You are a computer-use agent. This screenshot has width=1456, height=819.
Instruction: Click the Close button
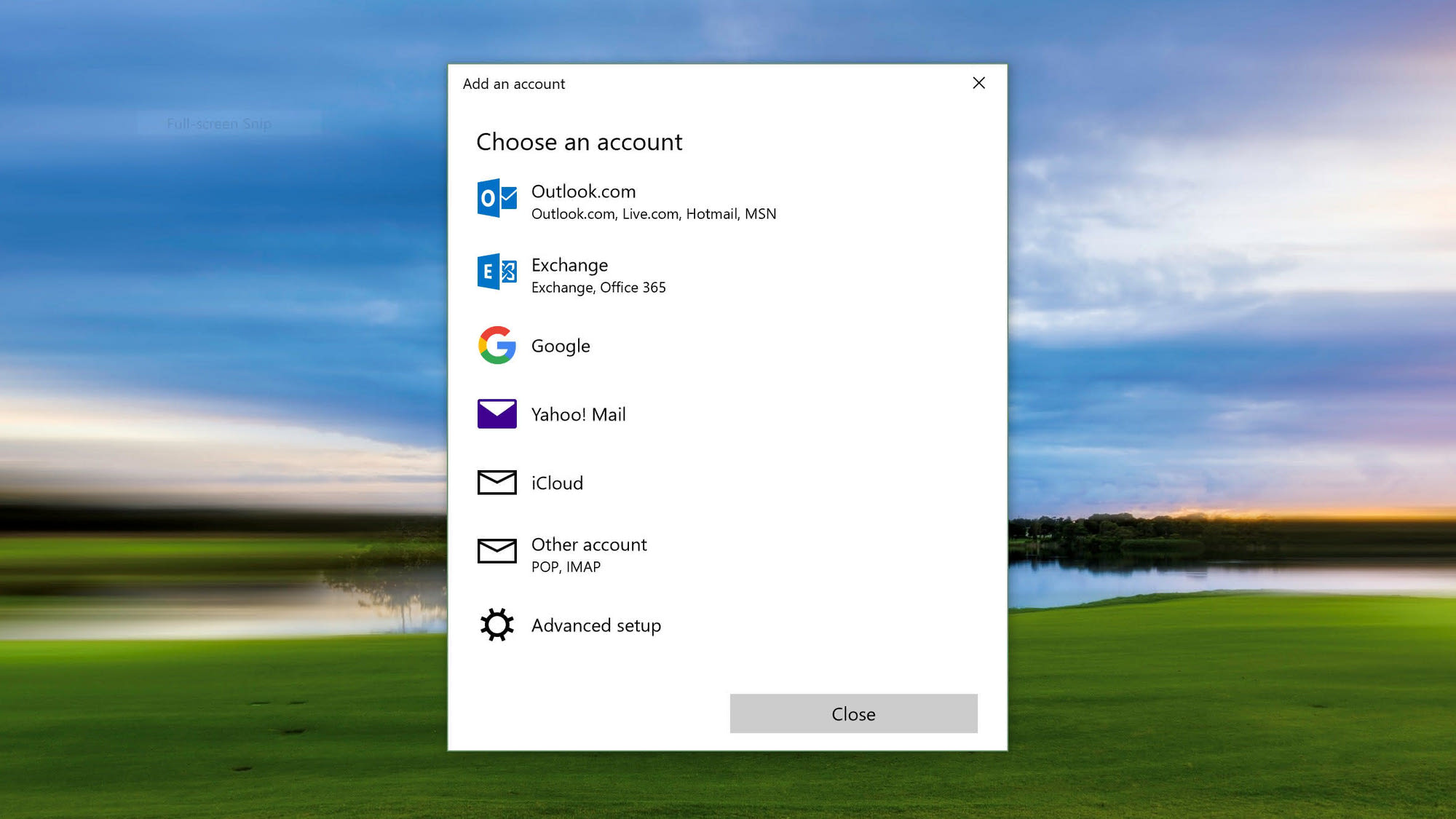pyautogui.click(x=853, y=713)
